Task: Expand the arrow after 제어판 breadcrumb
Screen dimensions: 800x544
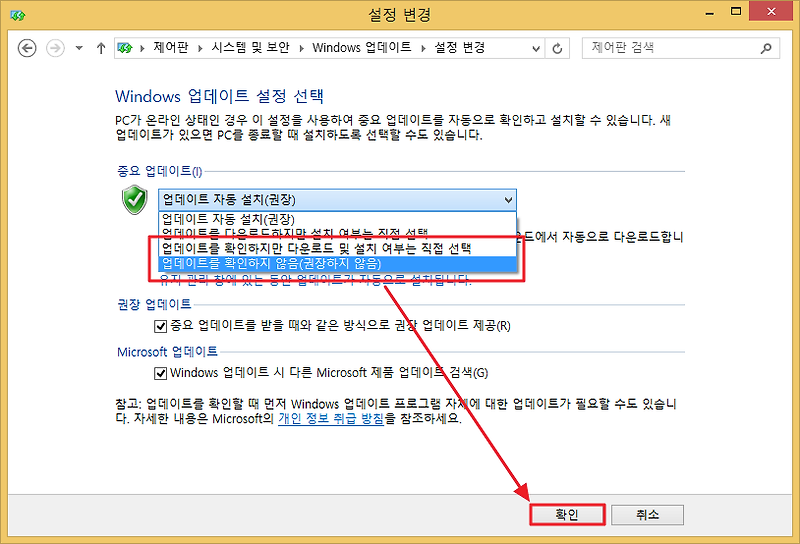Action: tap(200, 48)
